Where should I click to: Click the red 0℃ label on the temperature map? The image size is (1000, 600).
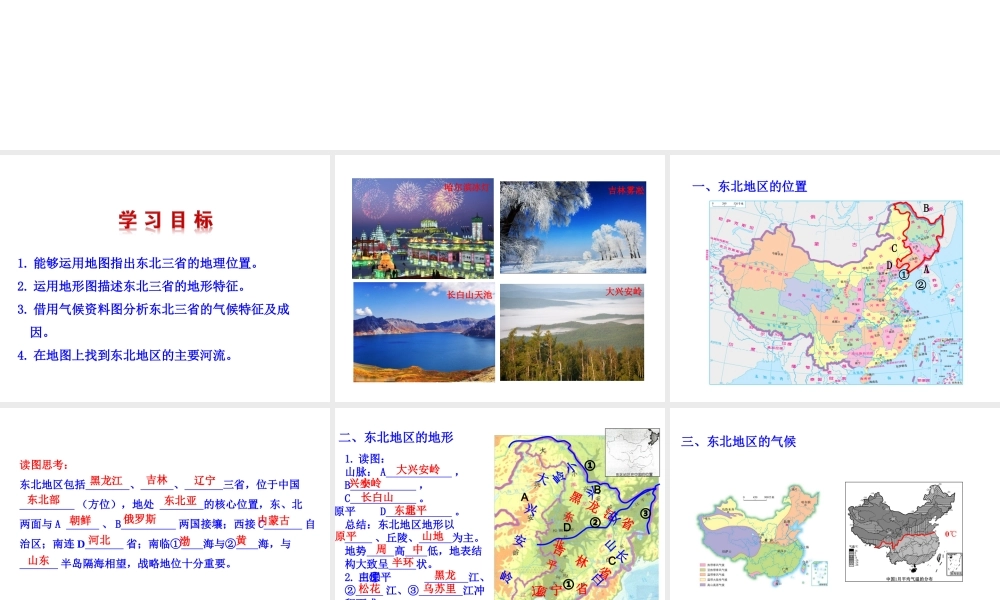click(950, 534)
